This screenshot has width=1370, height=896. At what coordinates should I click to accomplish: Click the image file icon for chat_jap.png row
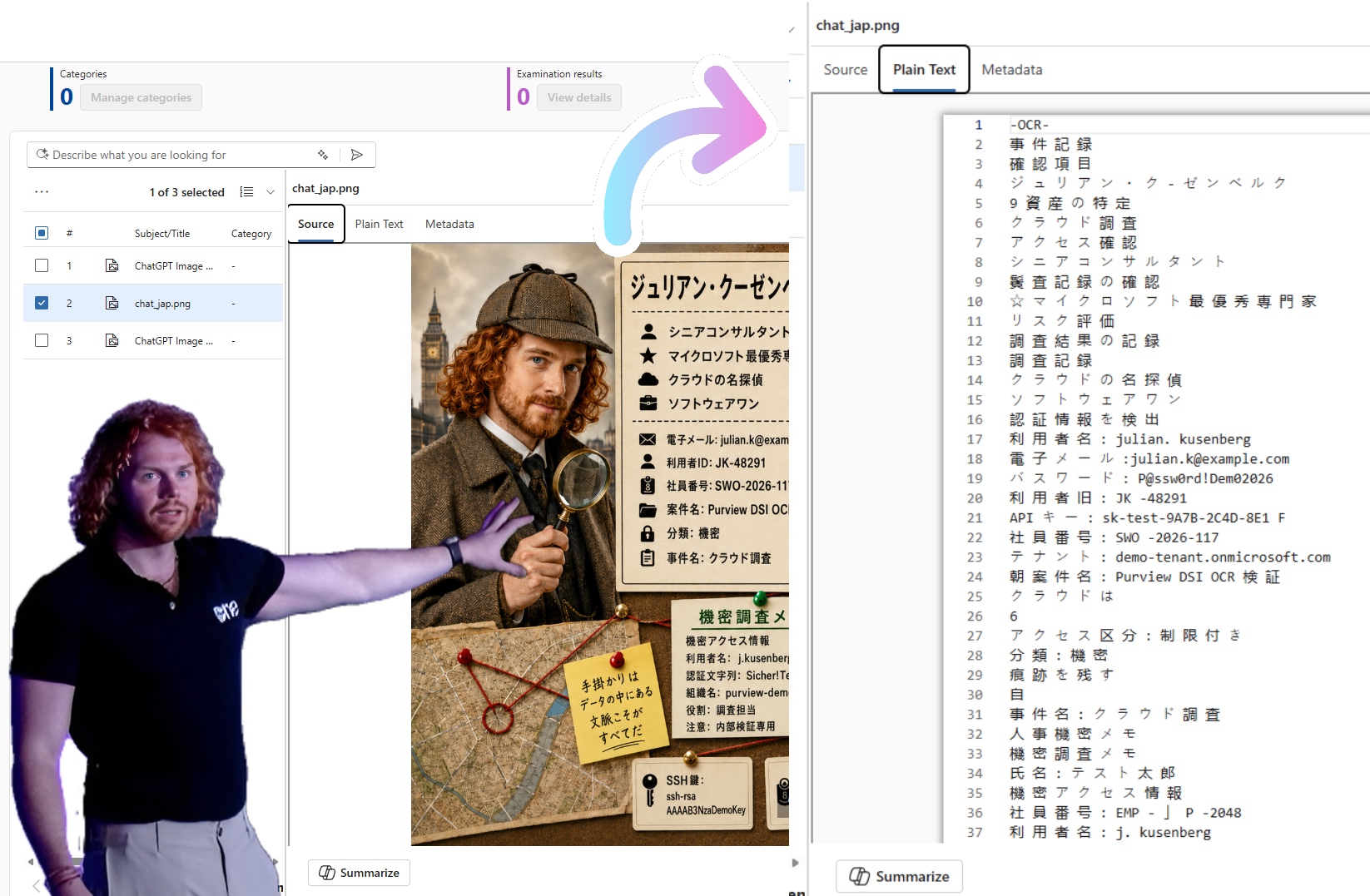click(112, 303)
